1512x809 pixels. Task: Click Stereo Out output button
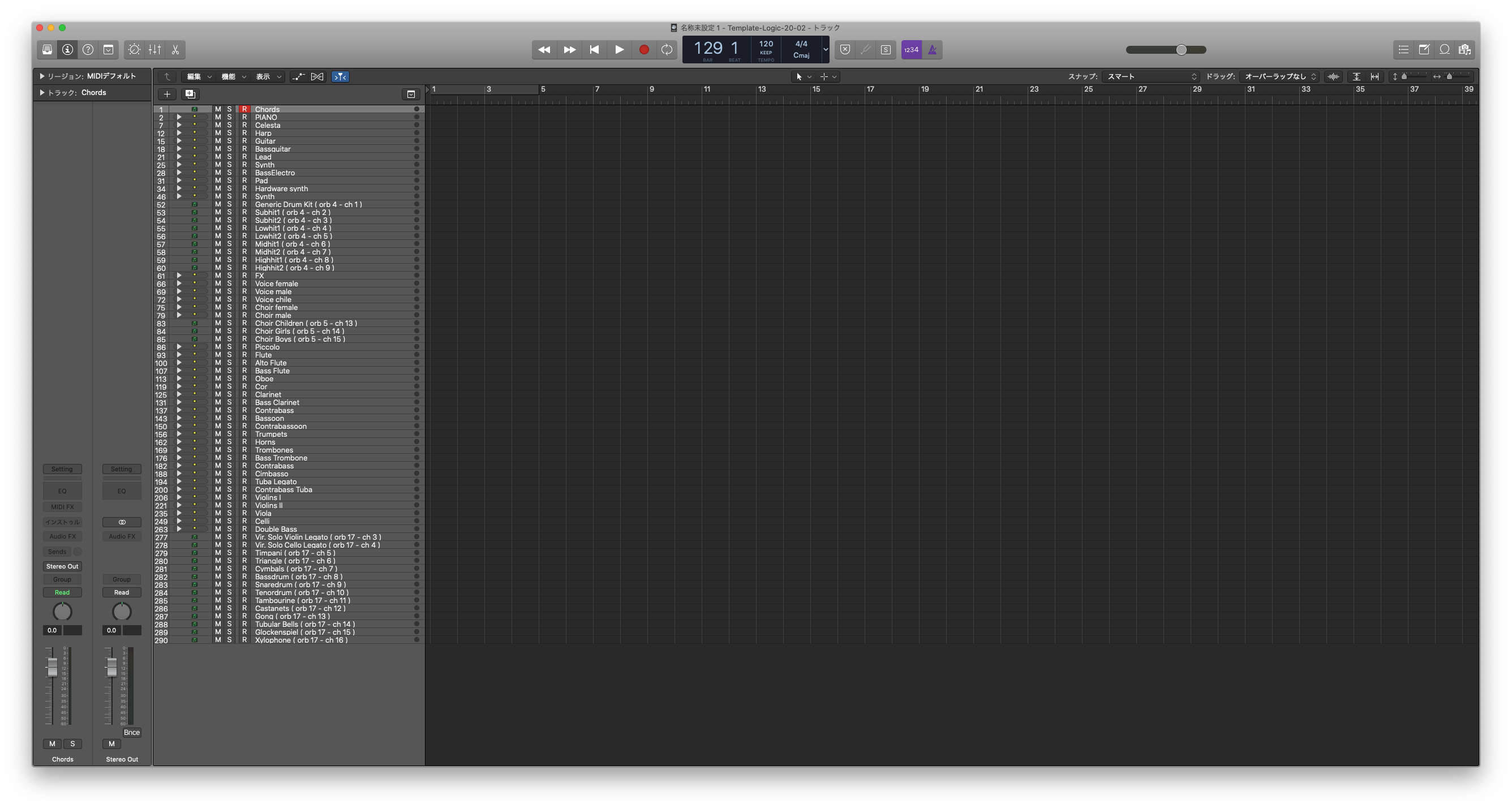tap(62, 566)
